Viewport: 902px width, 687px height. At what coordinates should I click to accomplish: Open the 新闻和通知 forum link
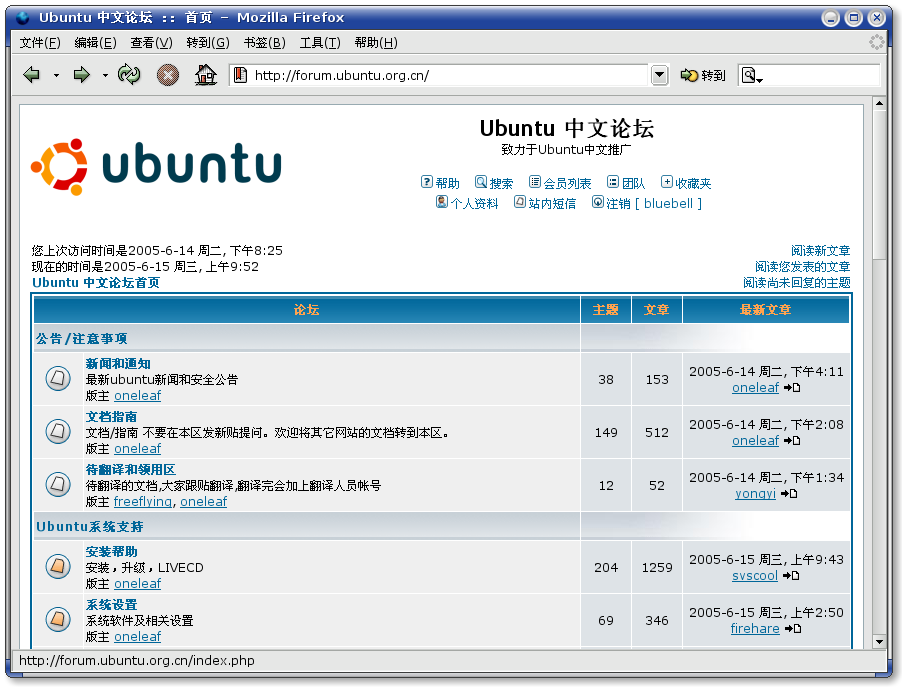(x=118, y=363)
